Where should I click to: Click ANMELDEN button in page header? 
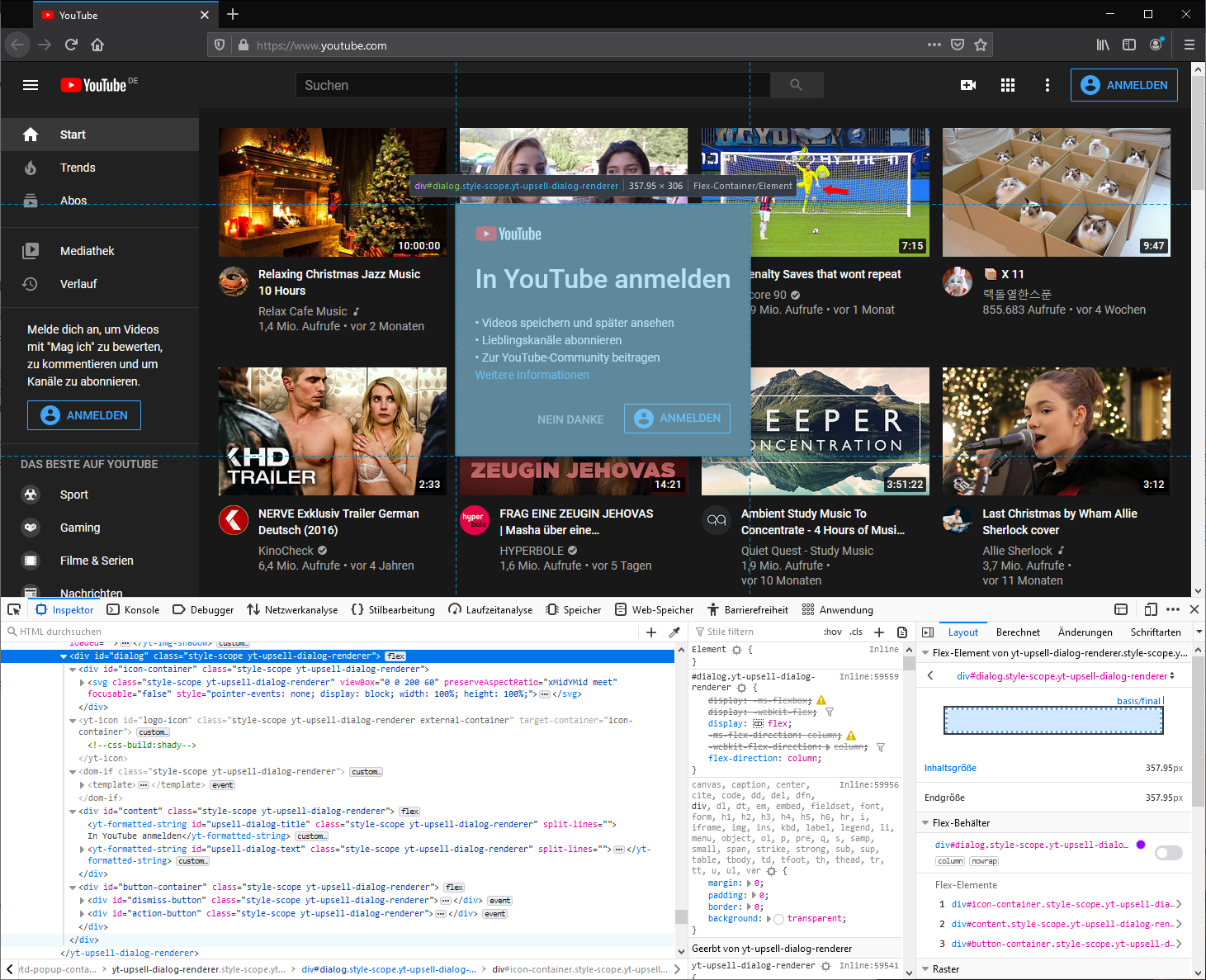click(x=1123, y=85)
